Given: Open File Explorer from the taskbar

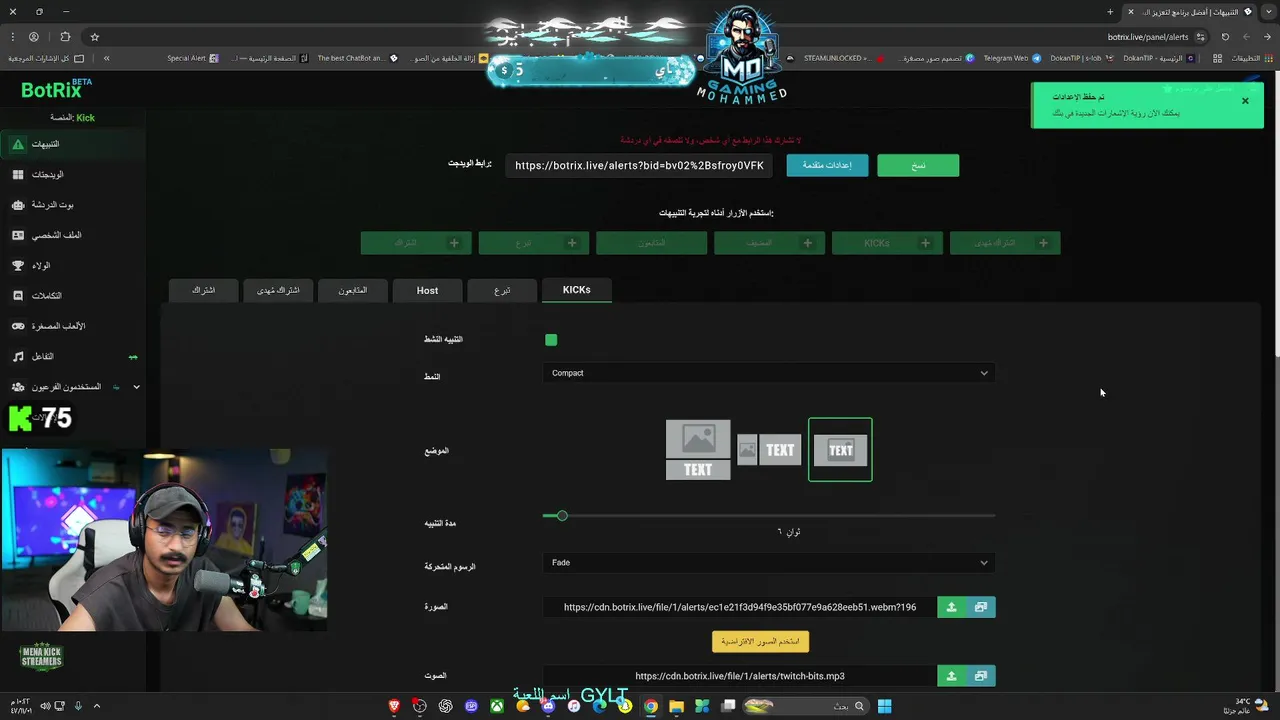Looking at the screenshot, I should pyautogui.click(x=677, y=706).
